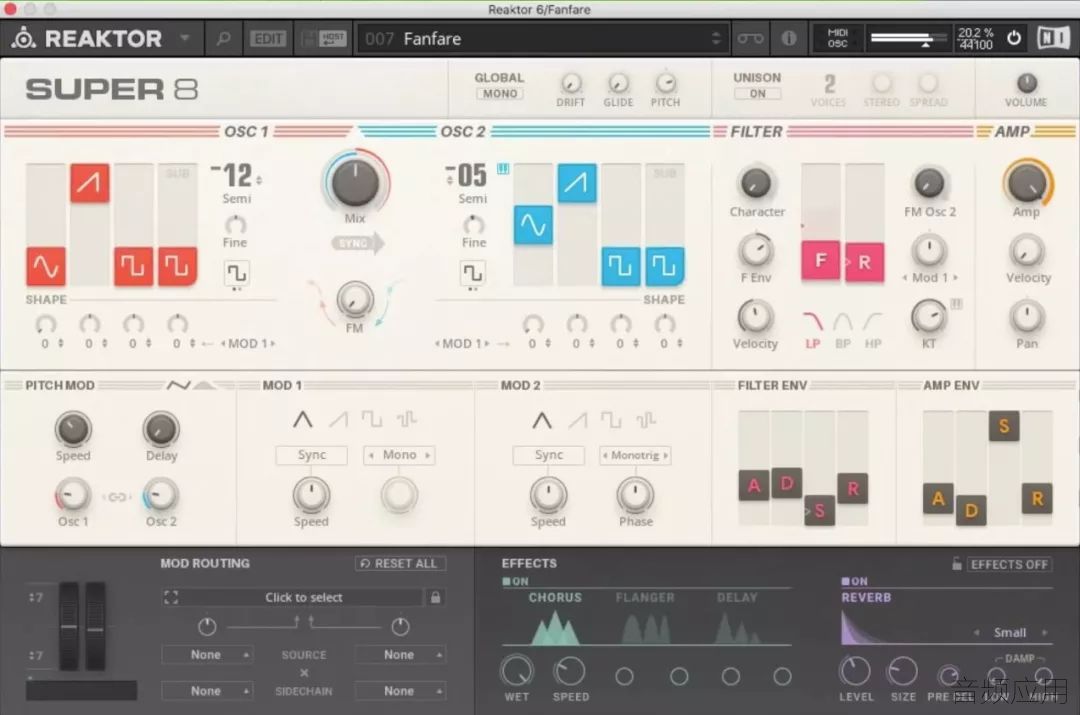The height and width of the screenshot is (715, 1080).
Task: Switch to the CHORUS effect tab
Action: tap(555, 597)
